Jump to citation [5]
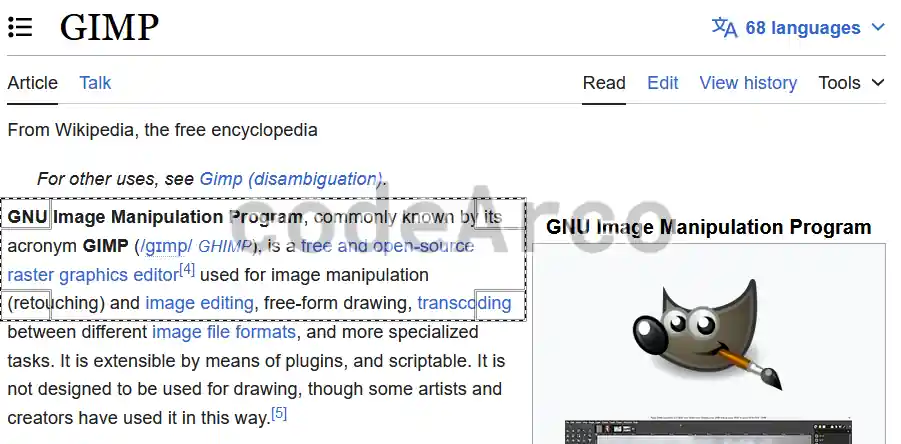 (x=279, y=413)
